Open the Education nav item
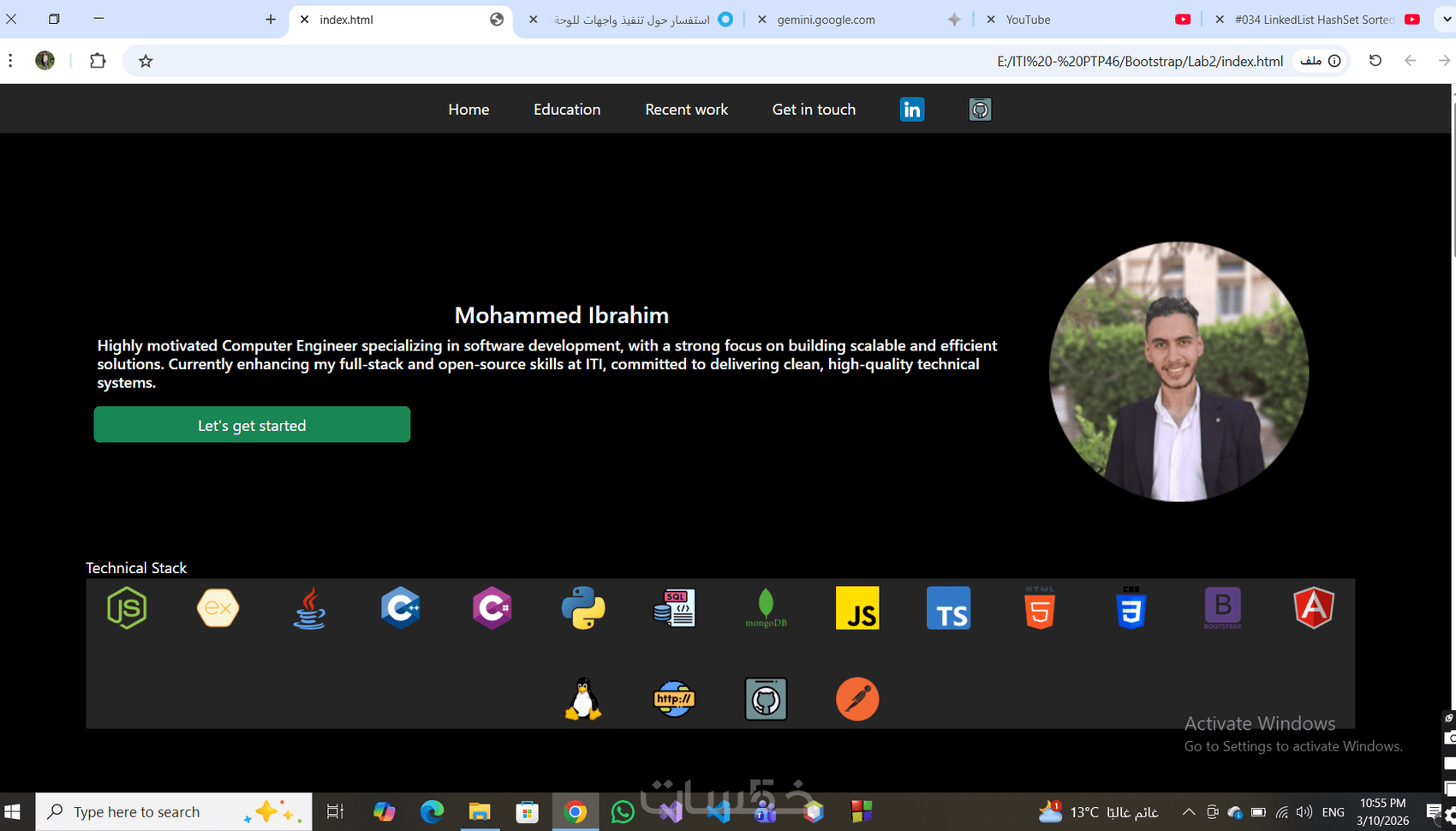This screenshot has width=1456, height=831. [567, 110]
